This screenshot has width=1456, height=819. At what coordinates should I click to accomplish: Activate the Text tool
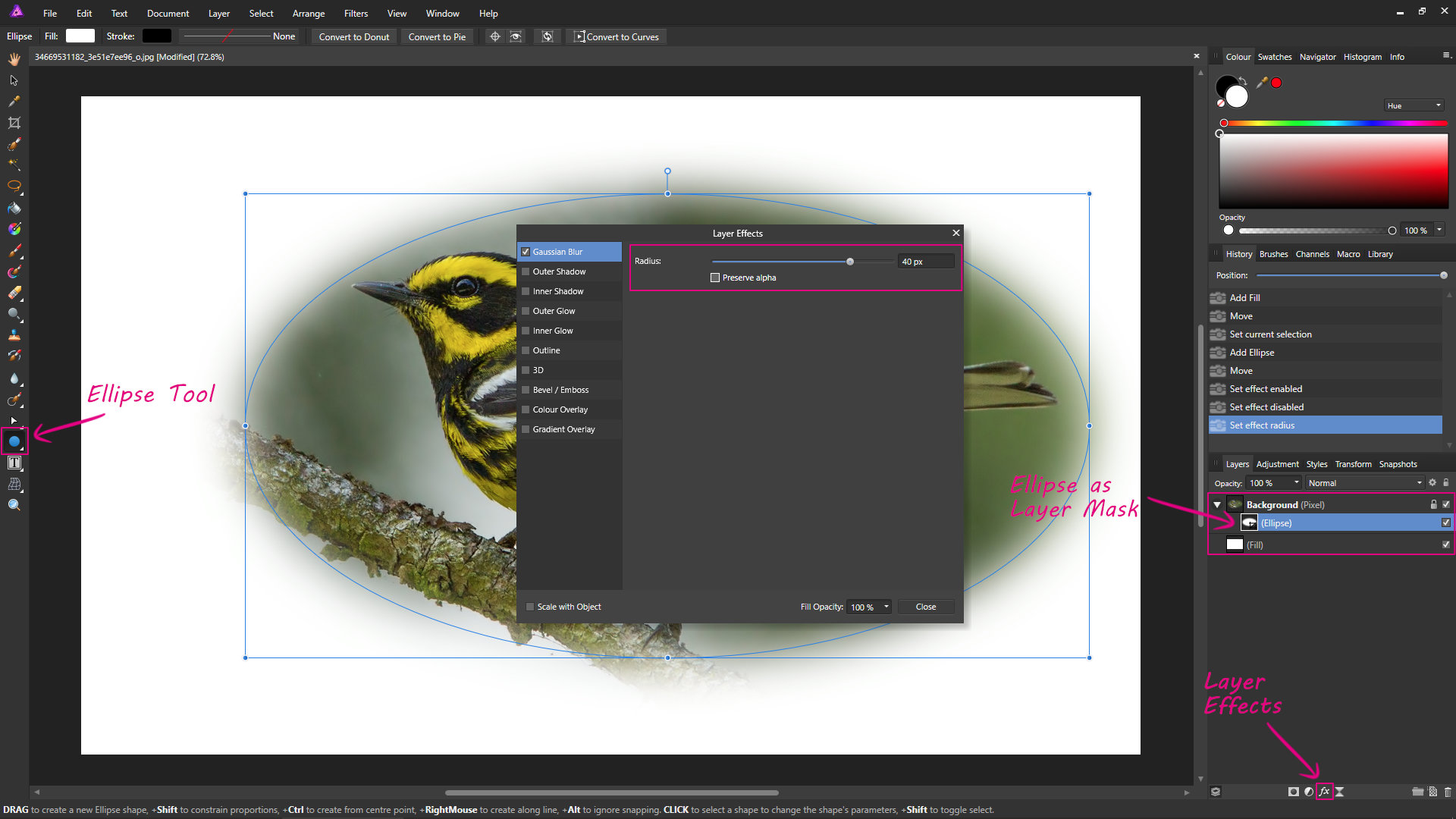click(14, 463)
